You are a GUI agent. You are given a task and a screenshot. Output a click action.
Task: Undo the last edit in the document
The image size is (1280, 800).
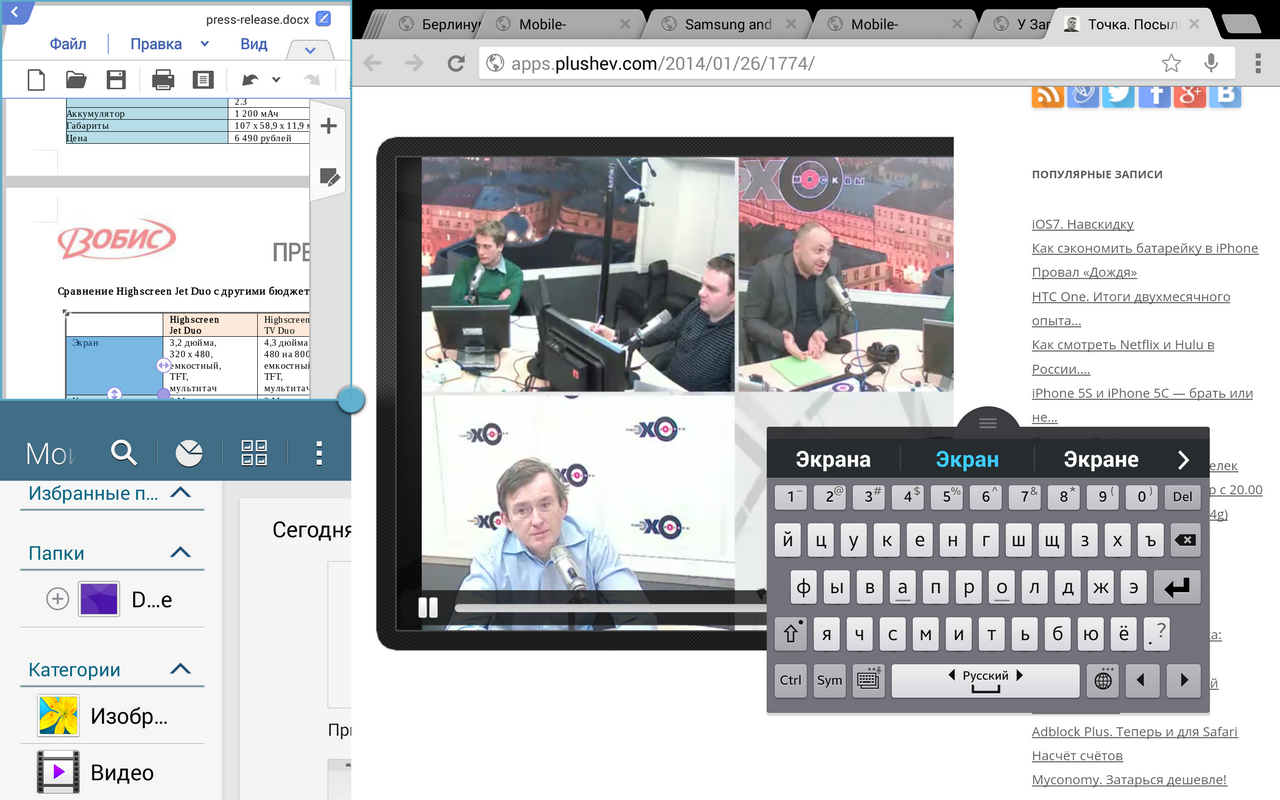point(249,80)
